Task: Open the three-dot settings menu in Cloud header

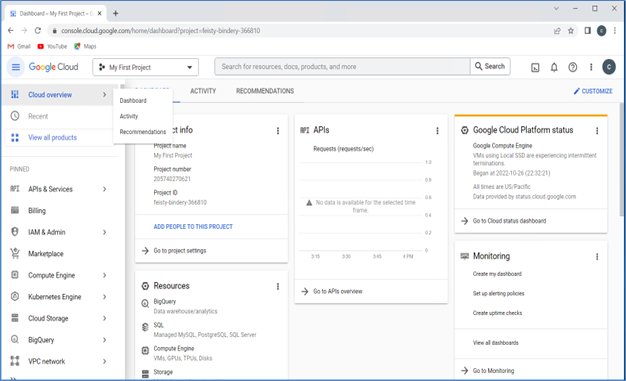Action: tap(591, 67)
